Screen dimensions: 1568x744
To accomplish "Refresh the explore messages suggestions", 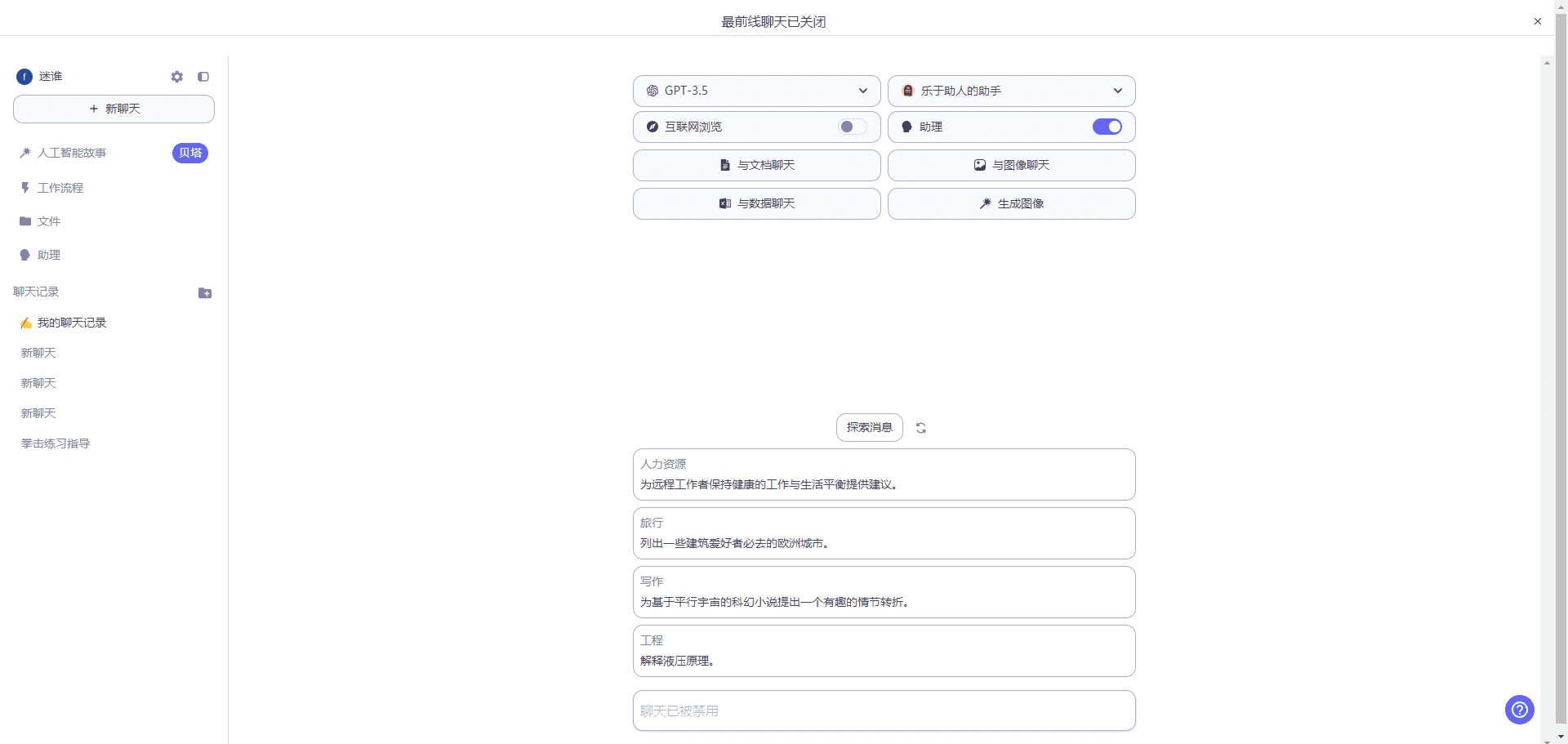I will 921,428.
